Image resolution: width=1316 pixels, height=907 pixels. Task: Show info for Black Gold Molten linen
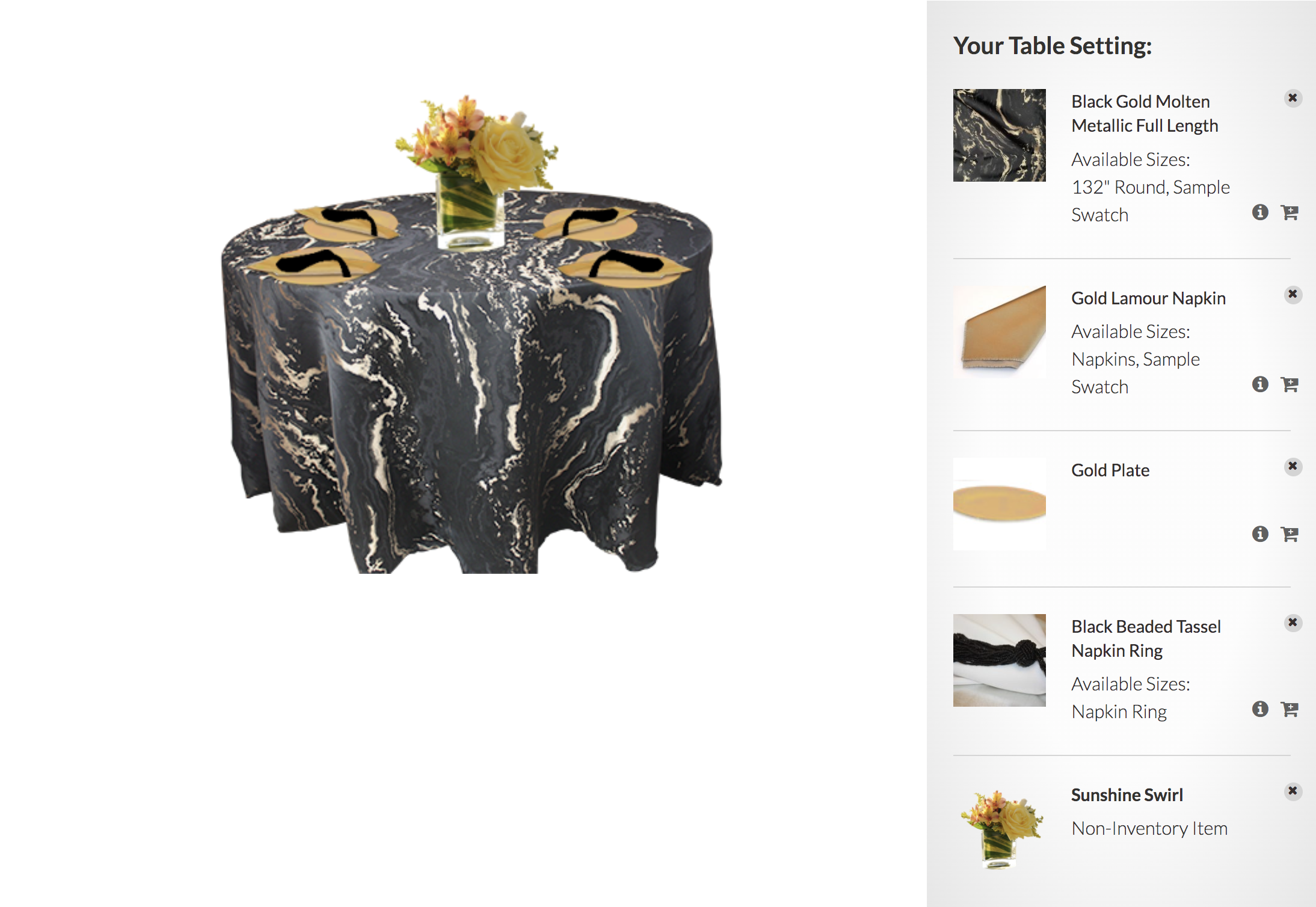(1260, 212)
